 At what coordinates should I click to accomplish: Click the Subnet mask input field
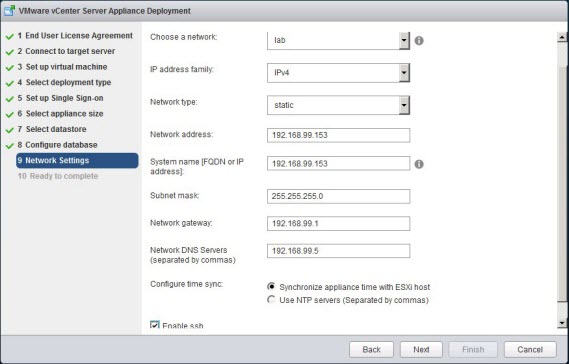click(x=339, y=196)
